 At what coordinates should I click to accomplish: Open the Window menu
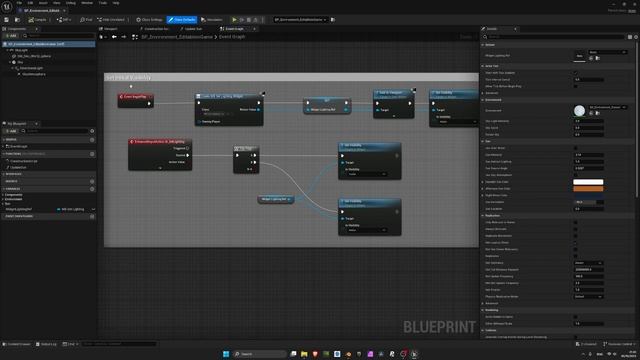[x=87, y=3]
